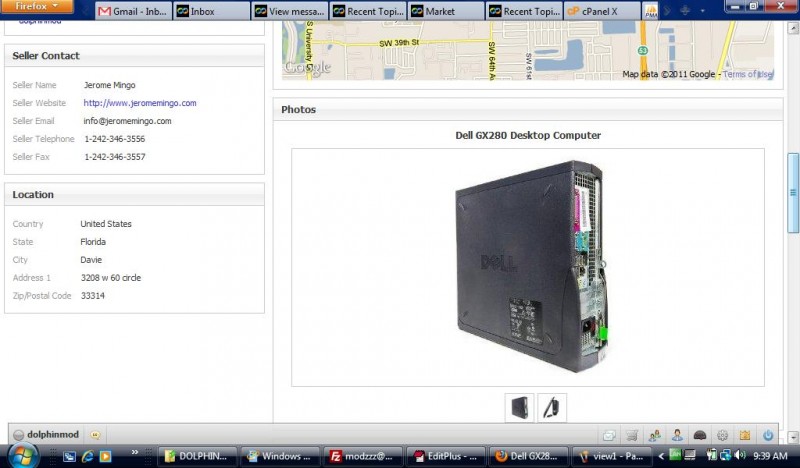Select first Recent Topics tab beside View message

tap(368, 11)
